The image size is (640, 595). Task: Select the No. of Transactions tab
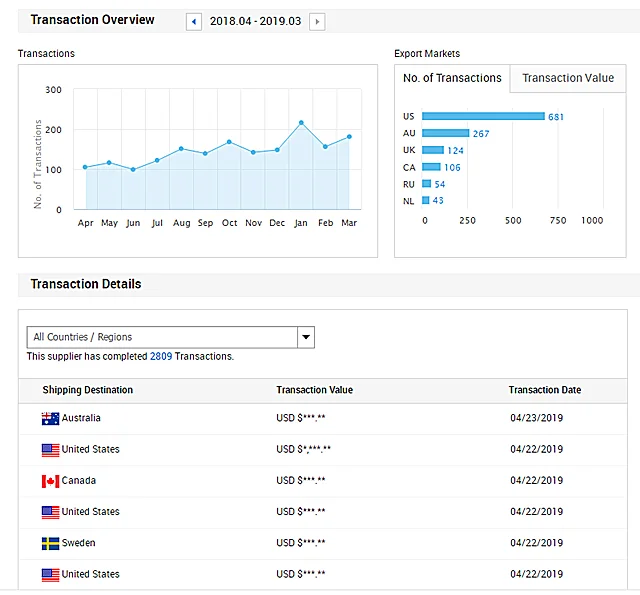pos(452,78)
